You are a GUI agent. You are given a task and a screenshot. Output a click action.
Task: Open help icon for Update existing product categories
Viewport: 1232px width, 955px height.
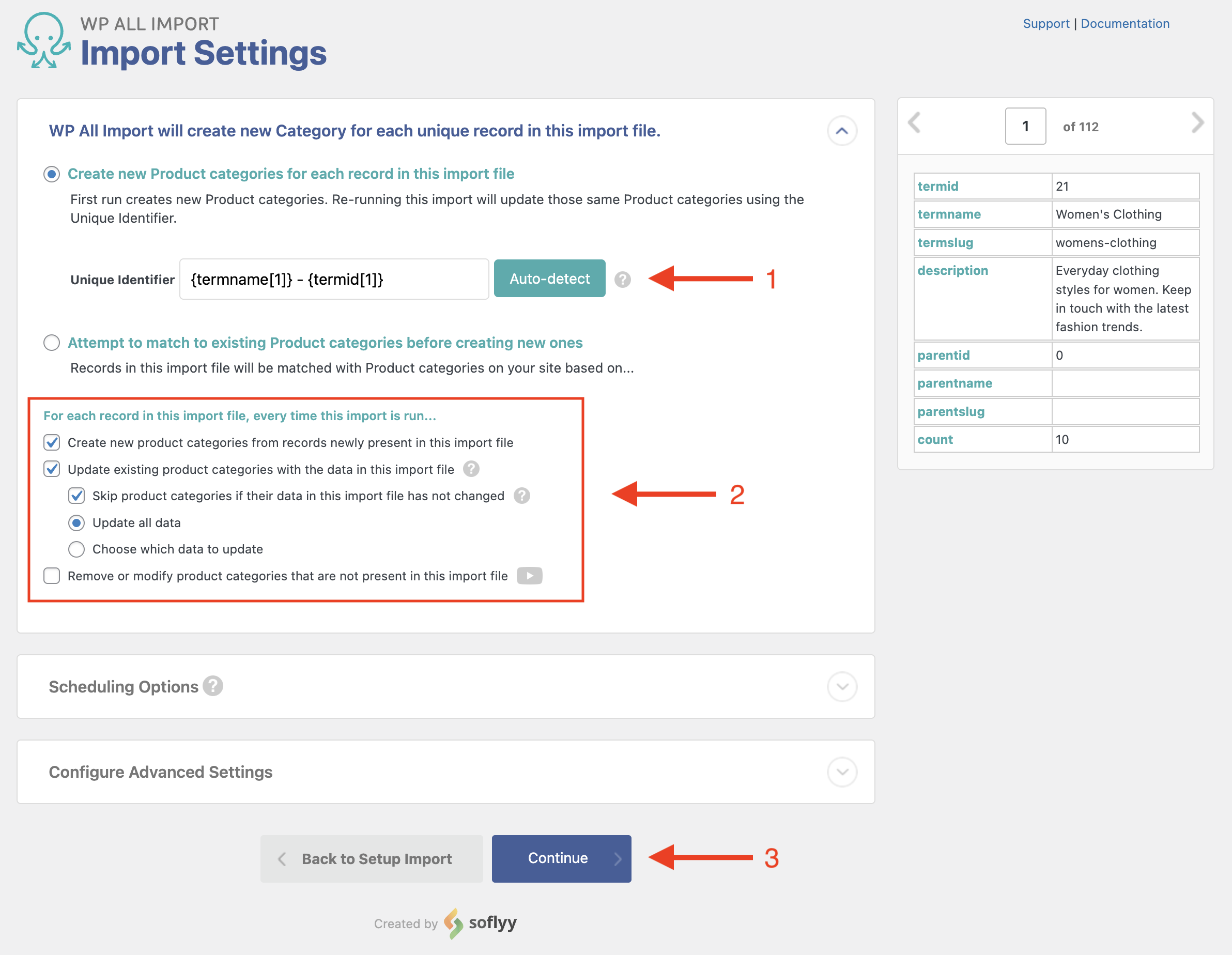coord(471,469)
